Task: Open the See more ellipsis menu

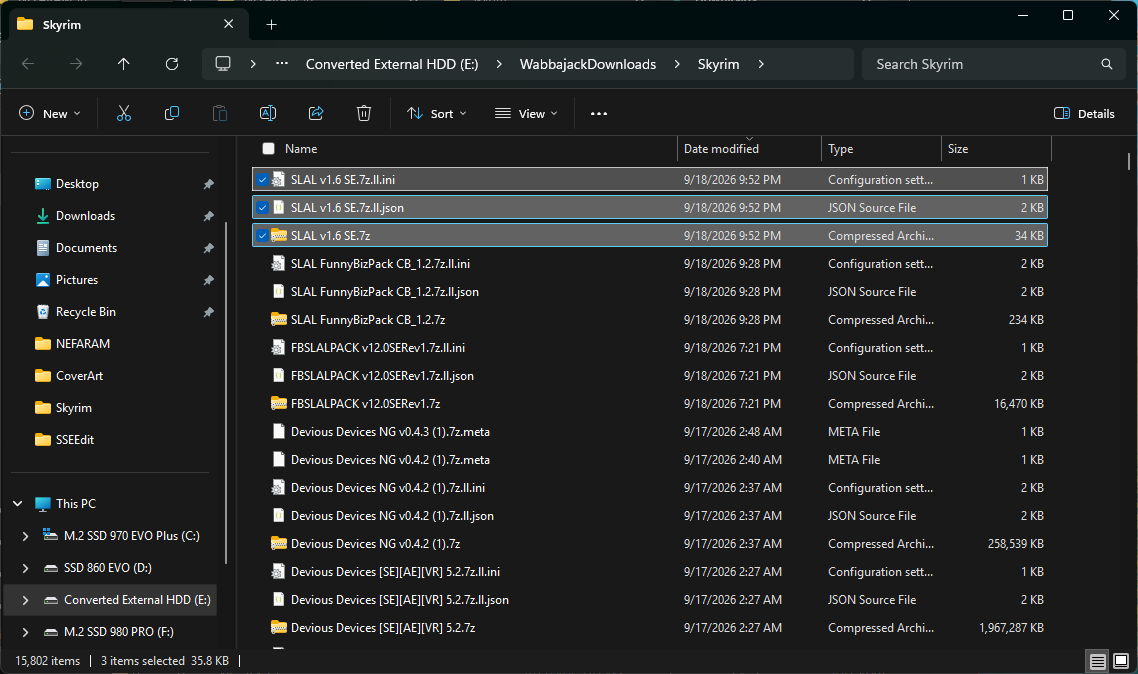Action: 599,114
